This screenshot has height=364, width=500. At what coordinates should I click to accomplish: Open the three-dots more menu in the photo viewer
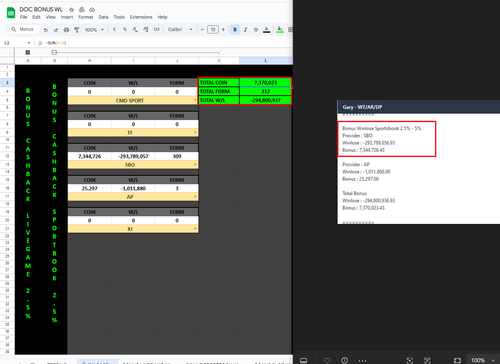[x=362, y=360]
